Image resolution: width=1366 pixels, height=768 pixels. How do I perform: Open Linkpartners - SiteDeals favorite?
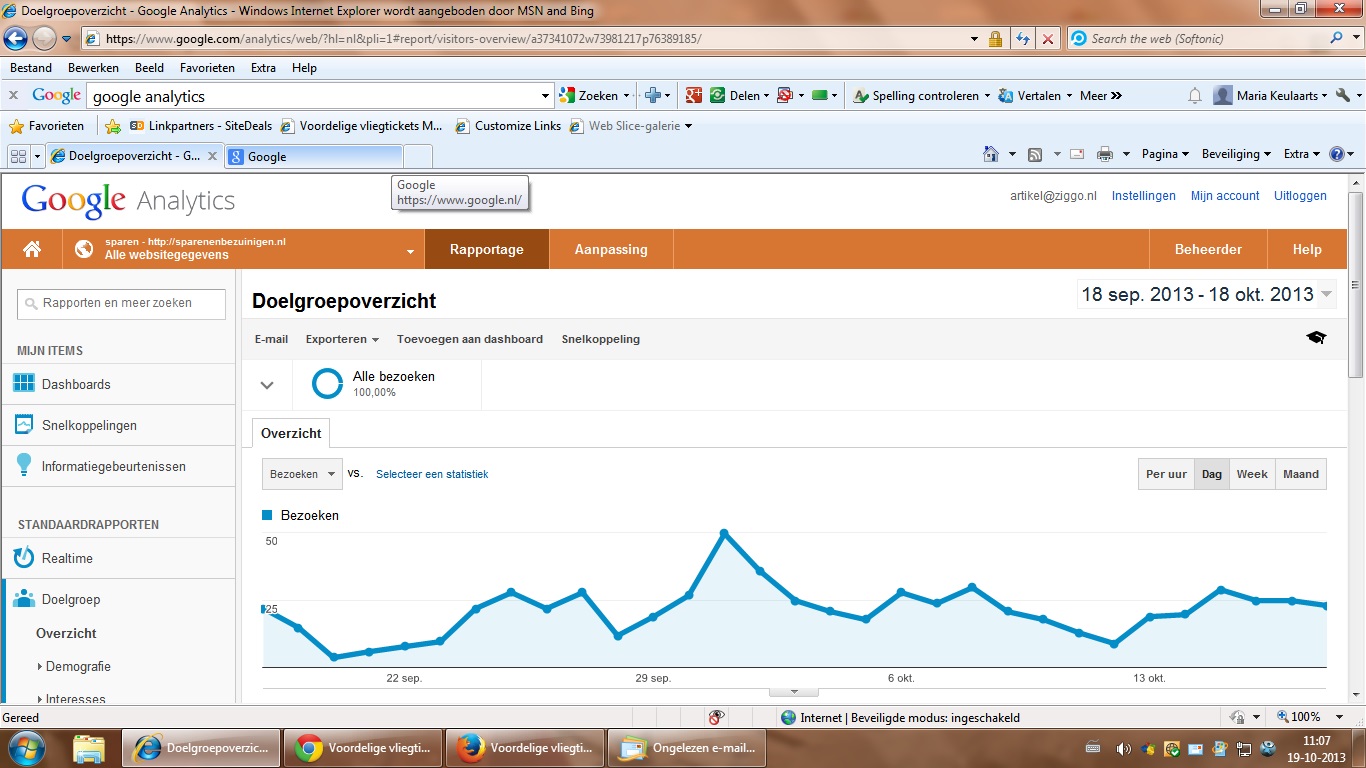click(x=200, y=126)
